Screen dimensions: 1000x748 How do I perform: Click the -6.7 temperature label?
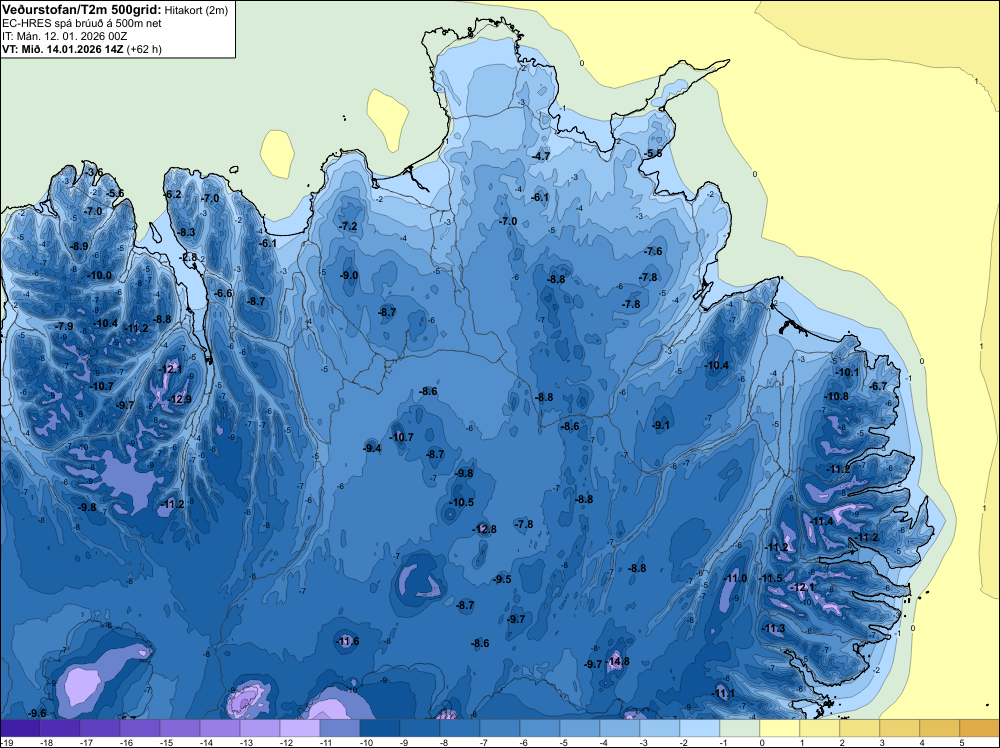click(879, 386)
